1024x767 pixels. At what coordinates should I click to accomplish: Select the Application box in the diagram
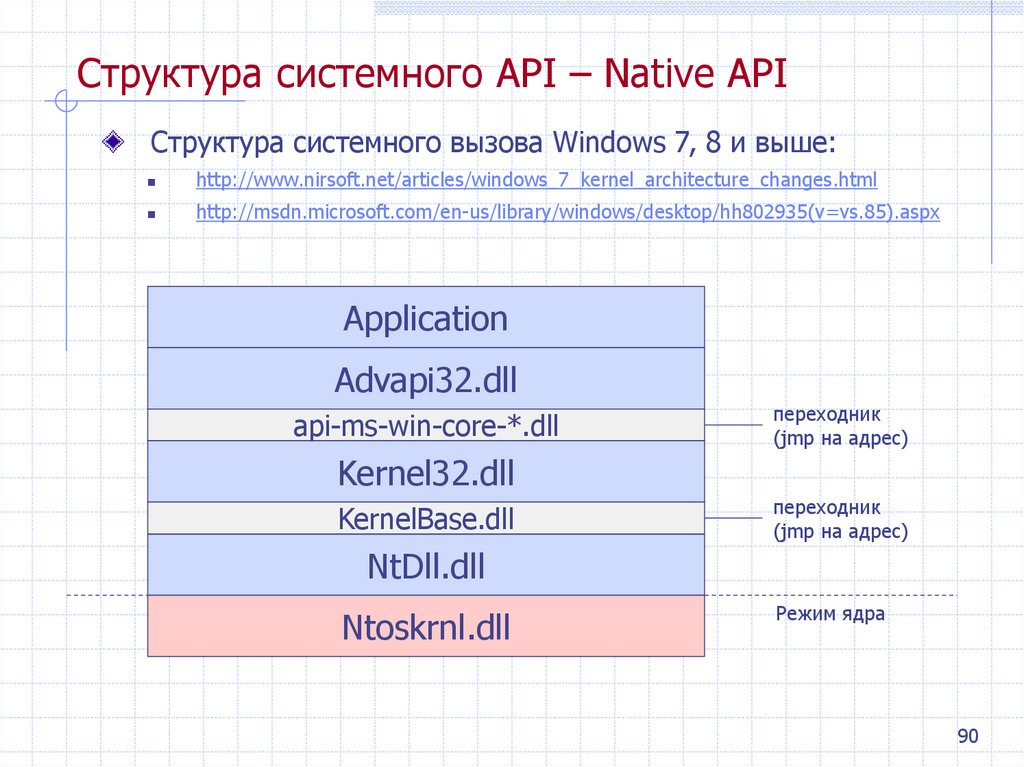[x=426, y=317]
